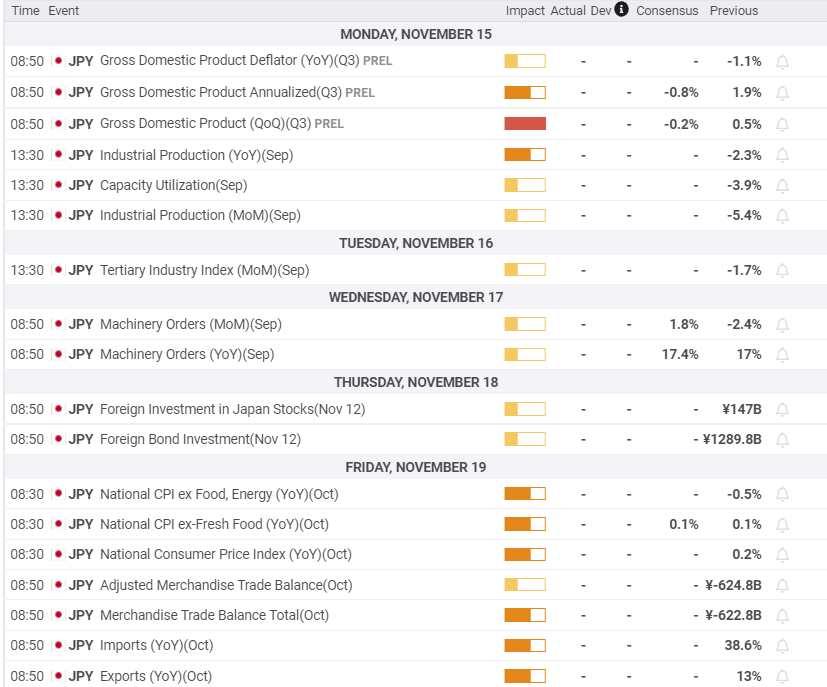Click bell for Machinery Orders (MoM)(Sep)
Image resolution: width=827 pixels, height=687 pixels.
782,325
